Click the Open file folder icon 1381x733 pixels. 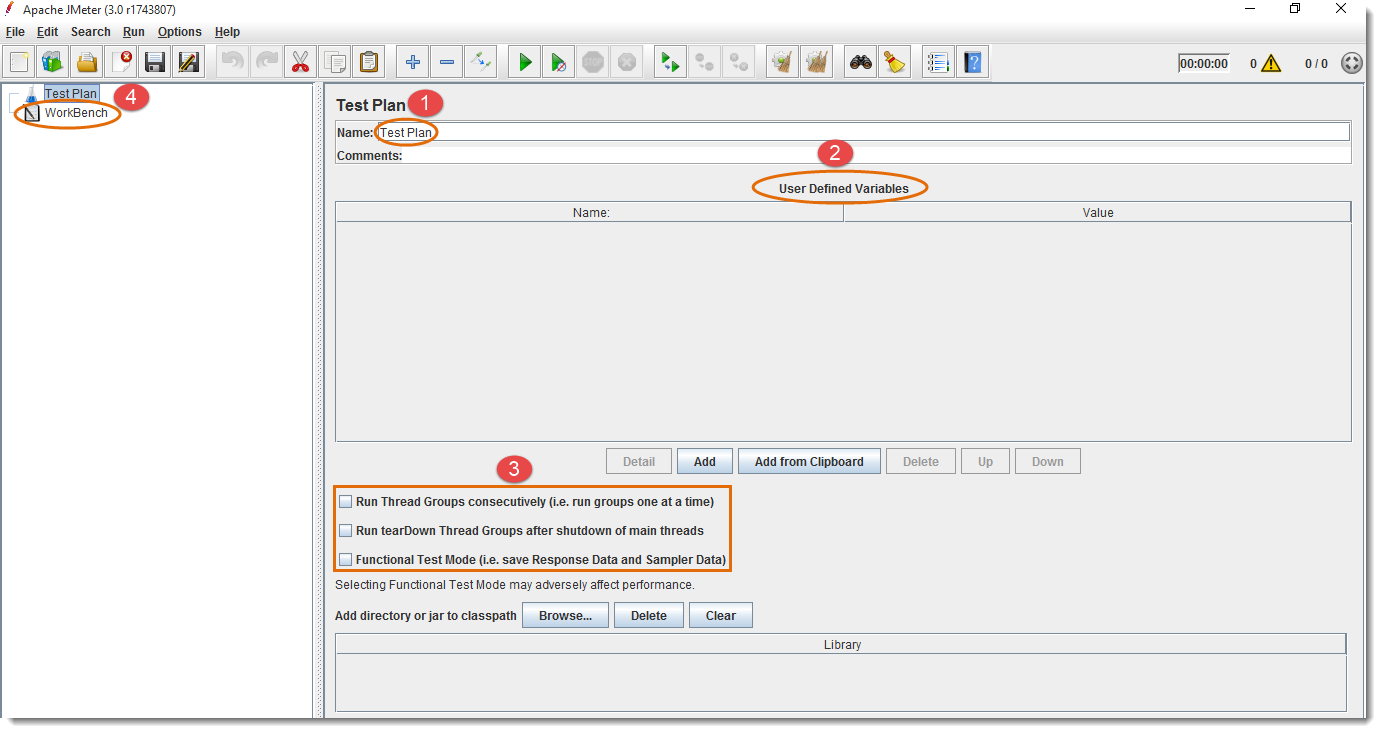[87, 62]
